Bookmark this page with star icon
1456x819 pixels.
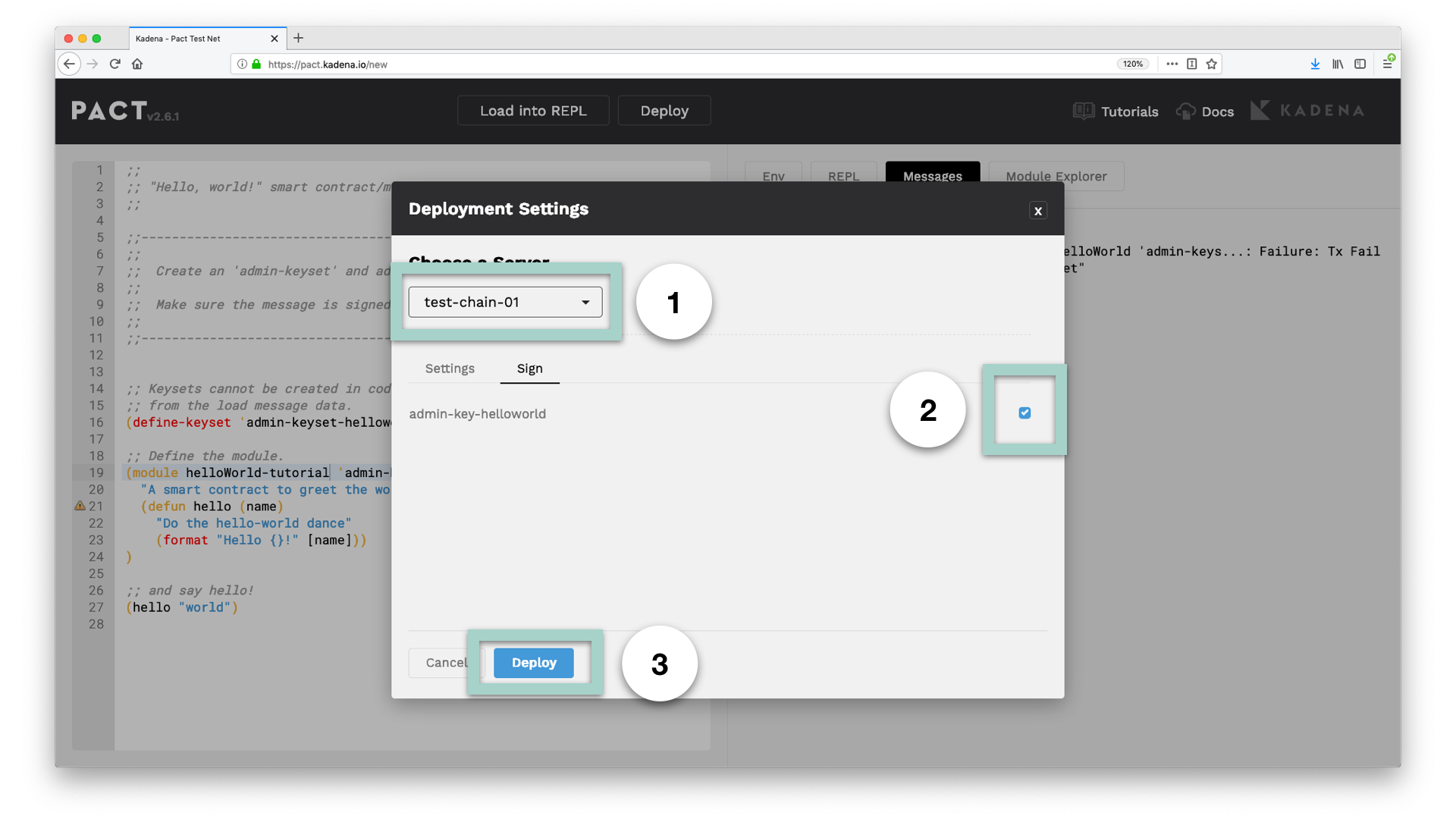[x=1212, y=64]
